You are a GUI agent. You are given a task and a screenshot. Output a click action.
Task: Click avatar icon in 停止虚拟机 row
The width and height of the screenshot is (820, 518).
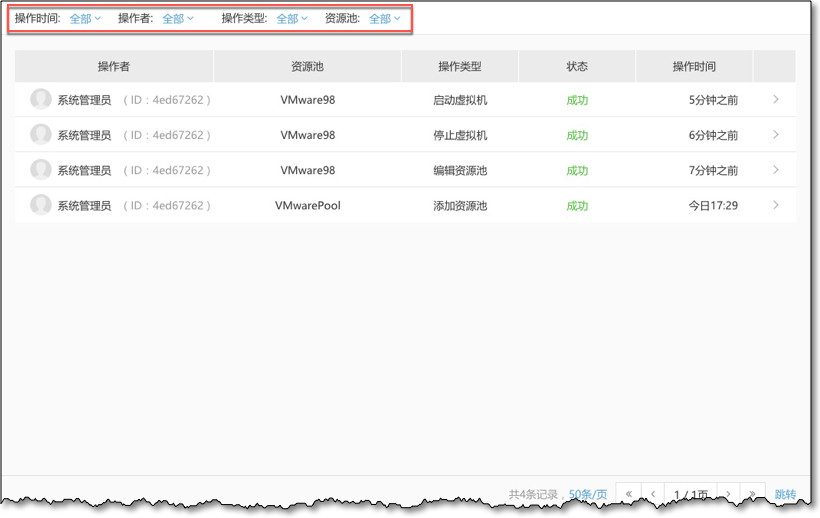(41, 134)
